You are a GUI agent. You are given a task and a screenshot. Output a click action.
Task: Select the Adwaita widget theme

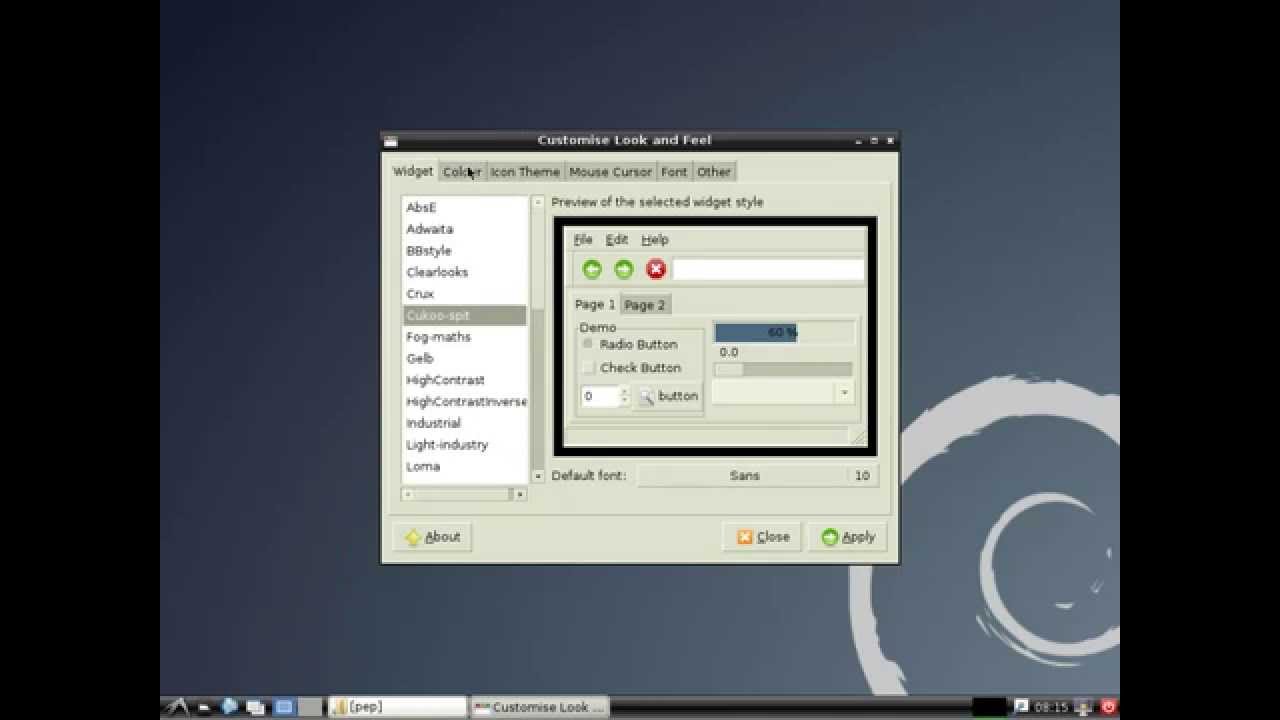[465, 229]
